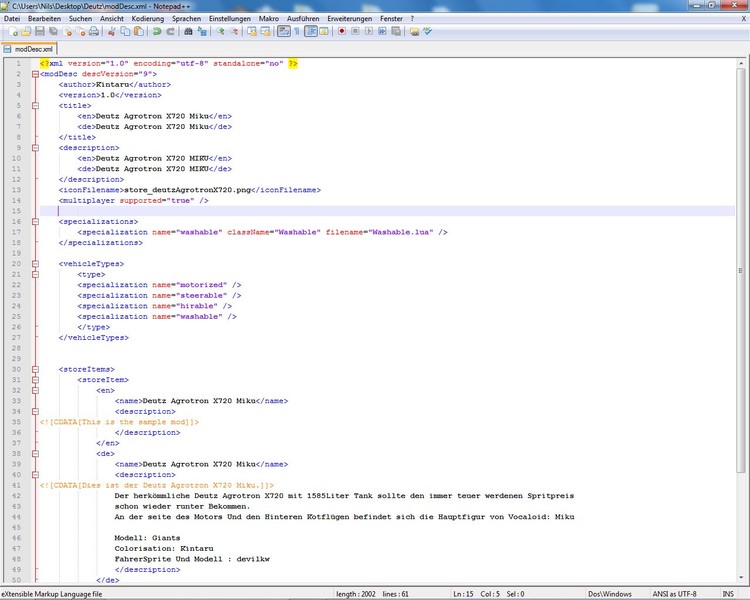Toggle show all characters pilcrow button

coord(297,32)
